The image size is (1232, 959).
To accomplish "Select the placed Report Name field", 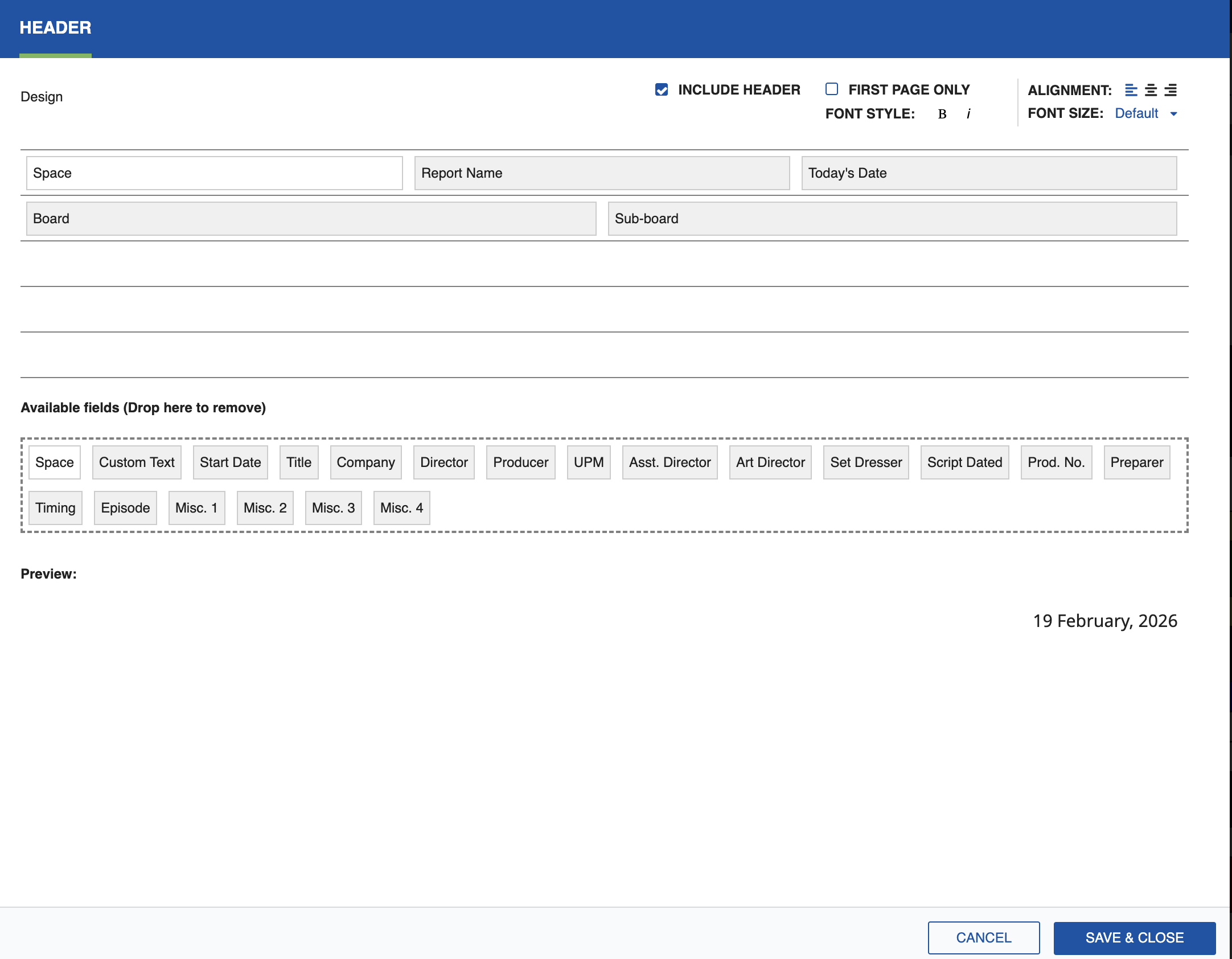I will coord(602,173).
